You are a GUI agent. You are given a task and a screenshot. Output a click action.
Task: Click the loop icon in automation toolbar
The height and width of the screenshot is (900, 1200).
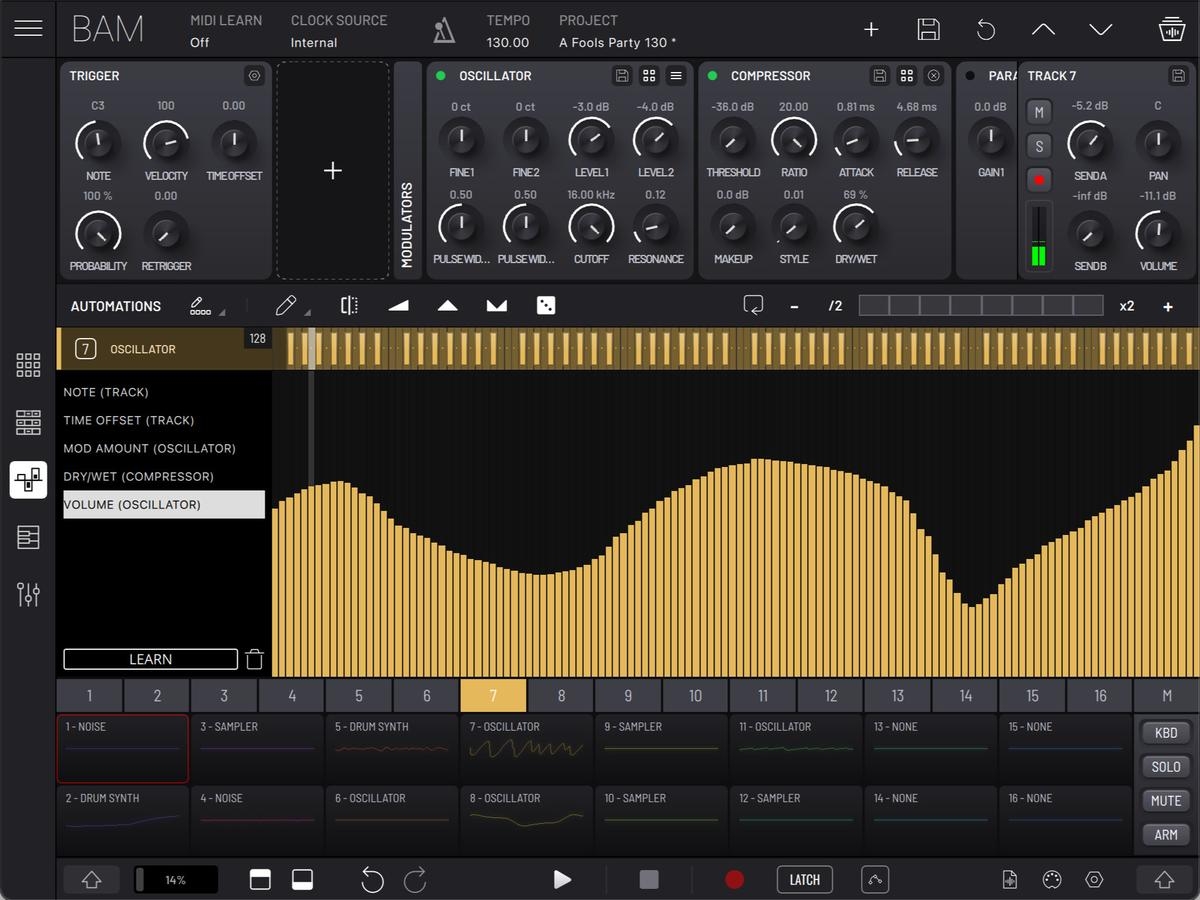tap(753, 306)
